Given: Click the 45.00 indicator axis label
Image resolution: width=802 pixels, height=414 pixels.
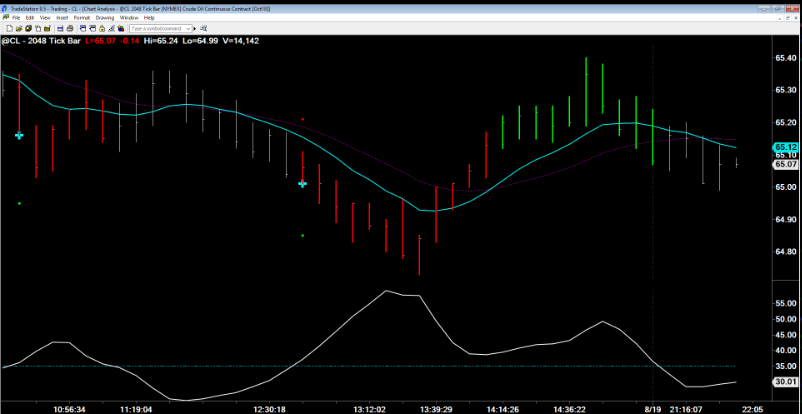Looking at the screenshot, I should (786, 335).
